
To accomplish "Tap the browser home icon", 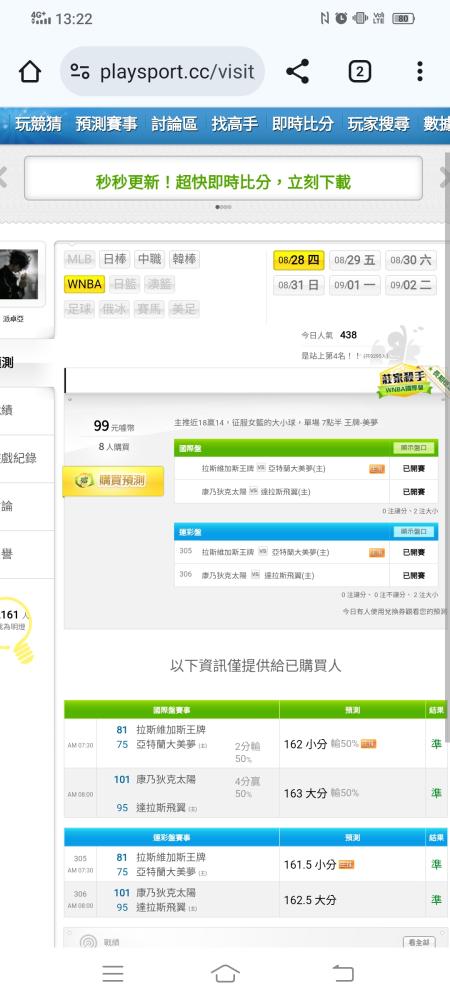I will click(29, 71).
